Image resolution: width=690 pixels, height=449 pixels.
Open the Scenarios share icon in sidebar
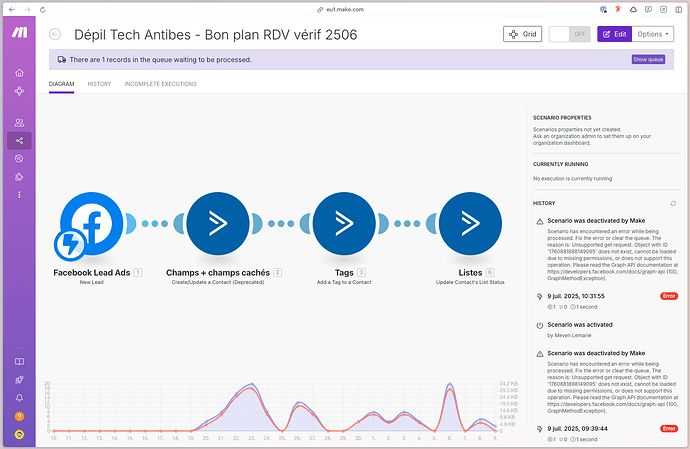coord(19,140)
